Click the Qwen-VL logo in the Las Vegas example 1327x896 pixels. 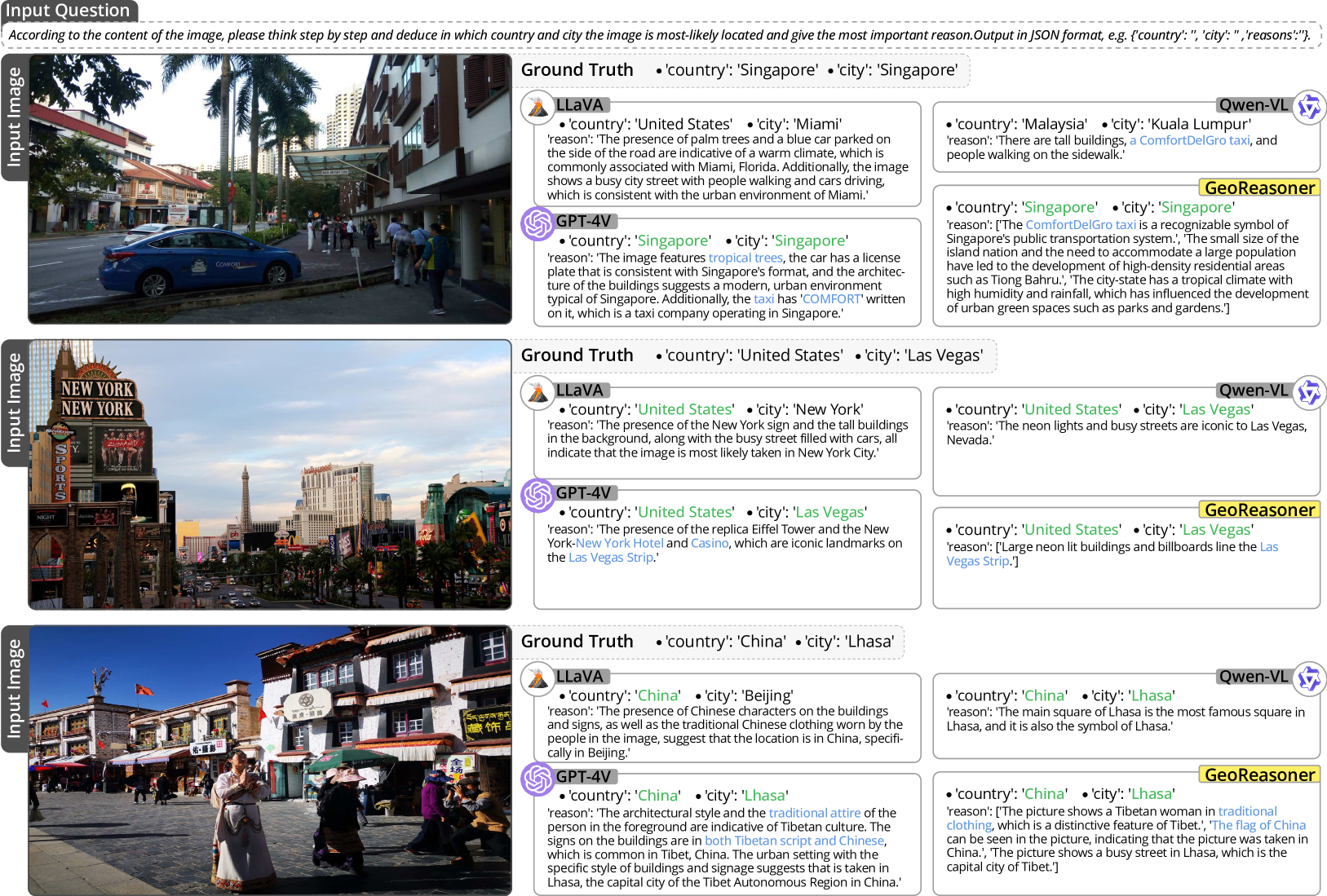1310,392
